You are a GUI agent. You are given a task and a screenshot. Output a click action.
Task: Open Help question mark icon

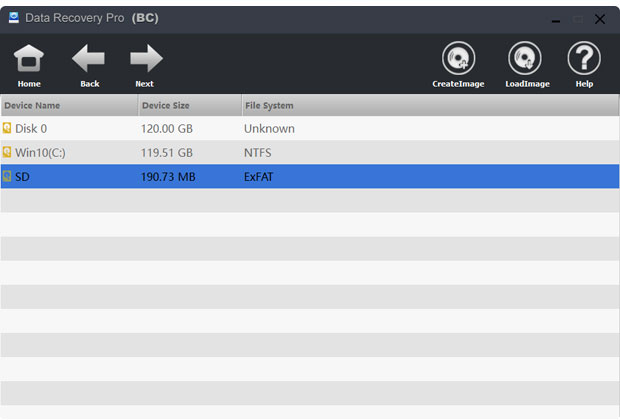click(584, 58)
